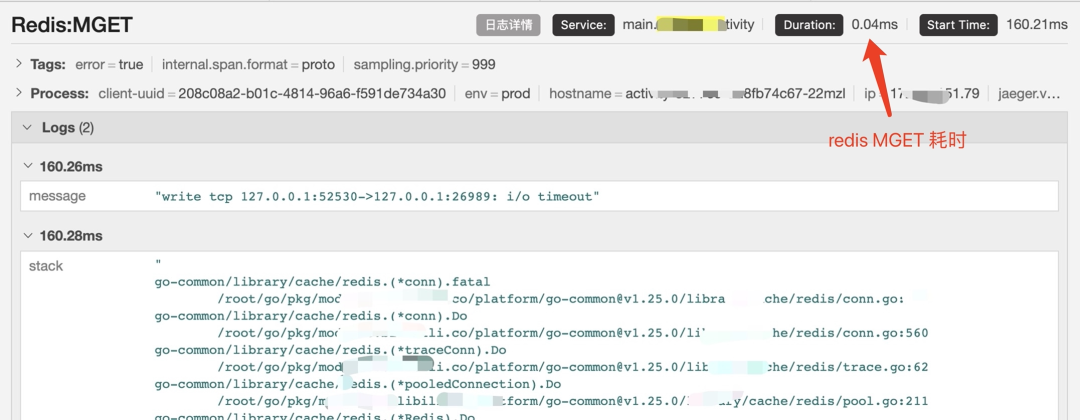Select the pool.go:211 path line
The height and width of the screenshot is (420, 1080).
click(x=573, y=401)
